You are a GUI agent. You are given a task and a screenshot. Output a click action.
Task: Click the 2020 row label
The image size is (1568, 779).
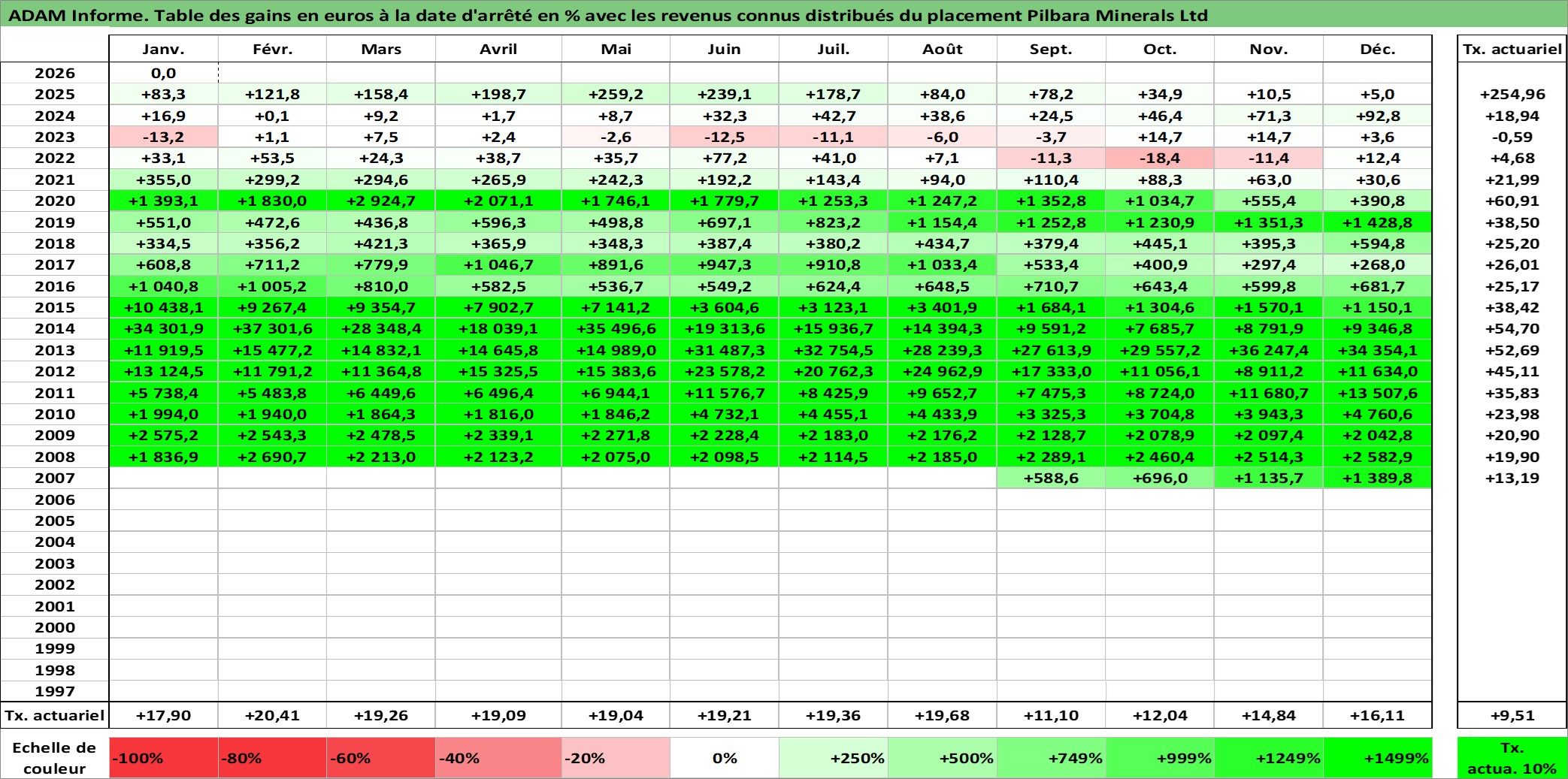55,201
